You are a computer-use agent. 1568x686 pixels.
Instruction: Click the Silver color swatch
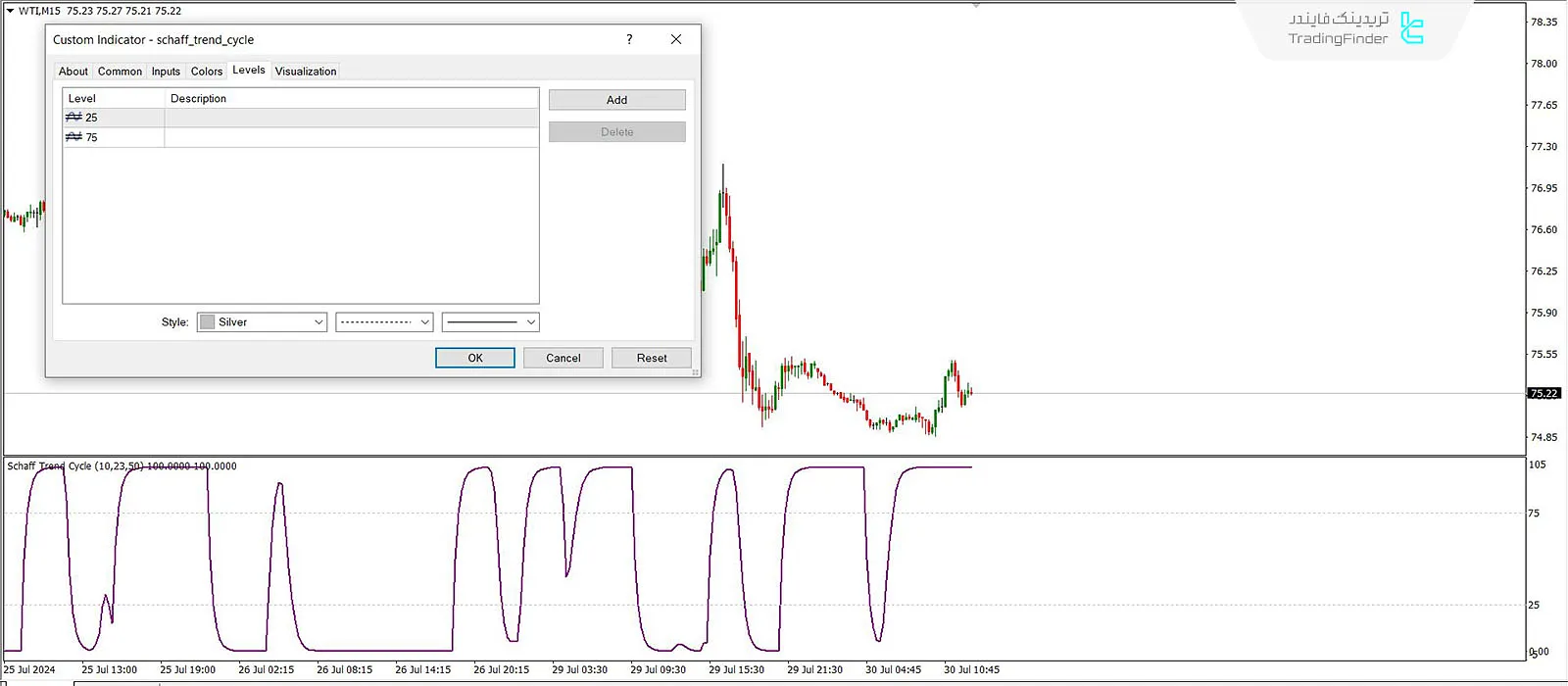(208, 322)
